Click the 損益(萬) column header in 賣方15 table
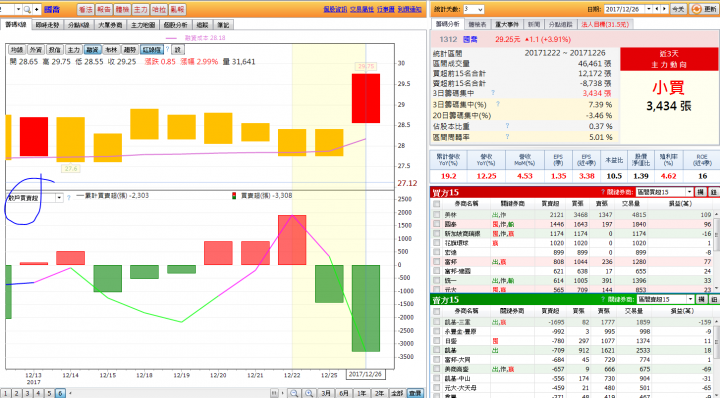Image resolution: width=720 pixels, height=398 pixels. click(x=681, y=311)
